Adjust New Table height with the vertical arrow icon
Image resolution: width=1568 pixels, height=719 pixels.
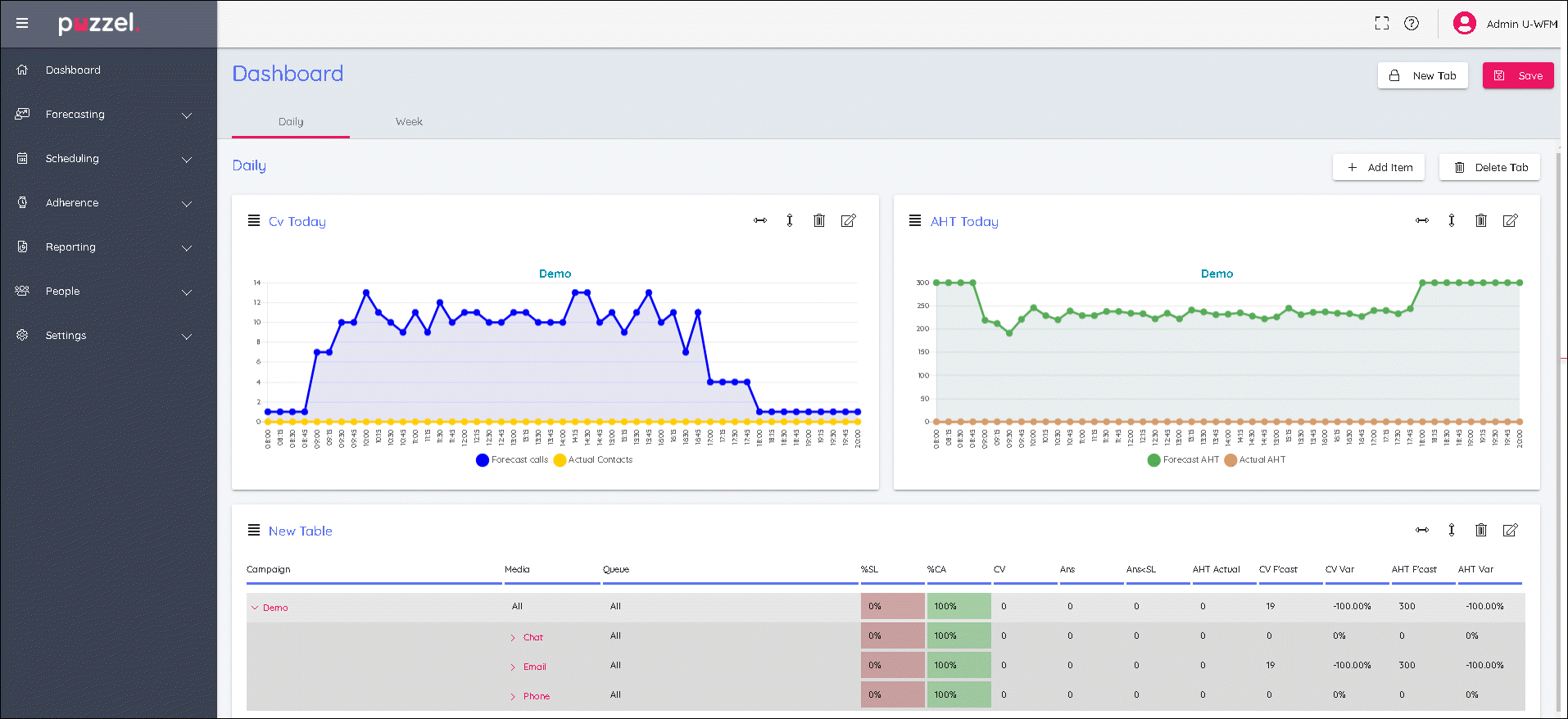1452,530
